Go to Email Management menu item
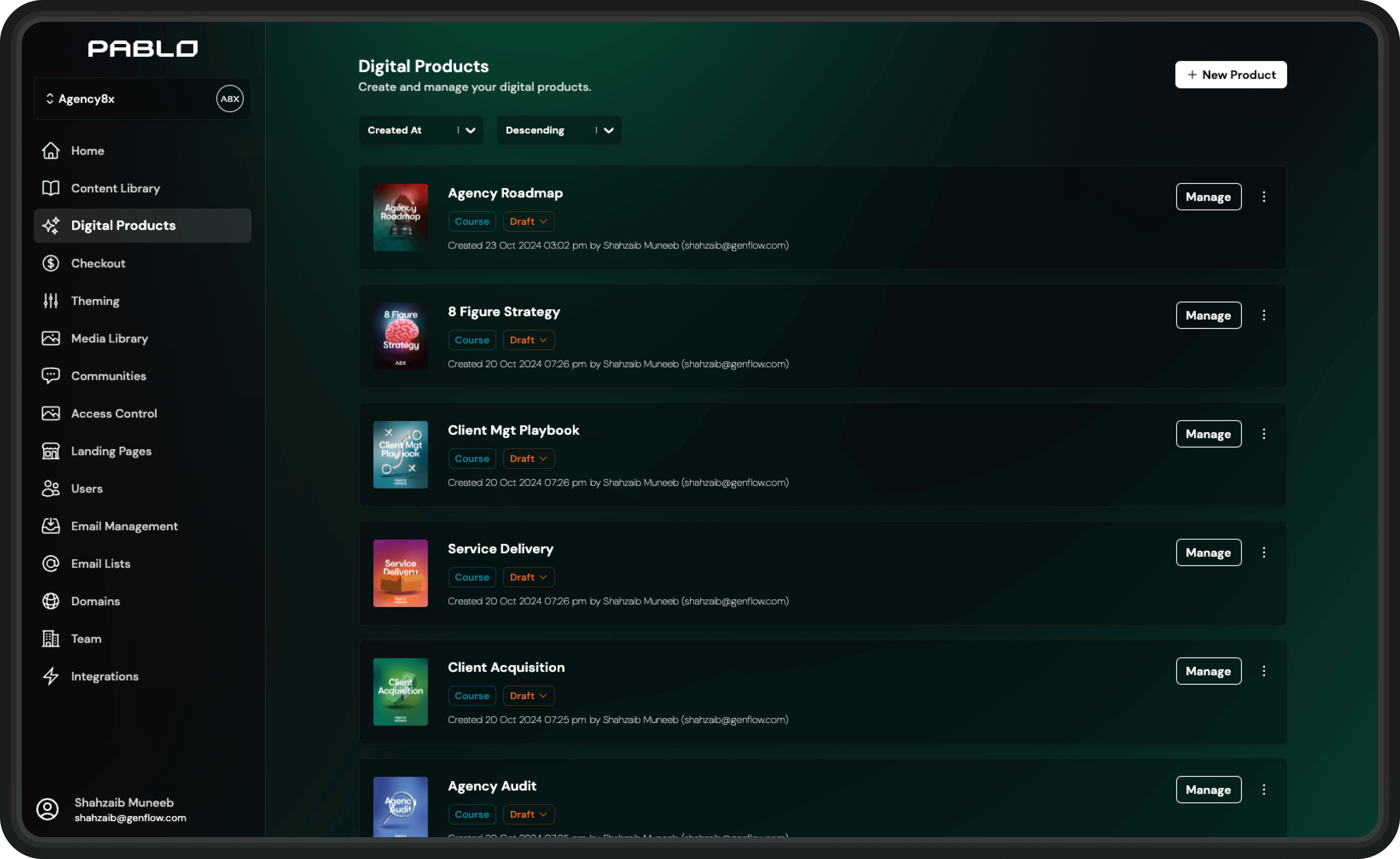The image size is (1400, 859). tap(124, 526)
